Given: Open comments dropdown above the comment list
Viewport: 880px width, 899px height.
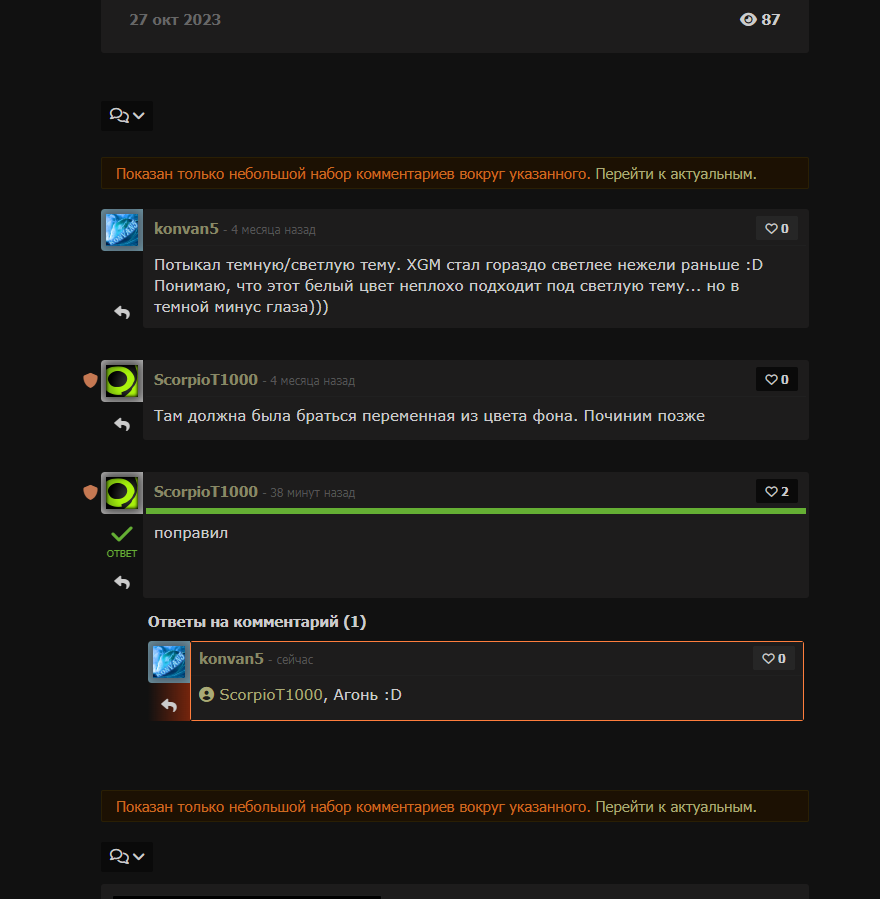Looking at the screenshot, I should [x=127, y=116].
